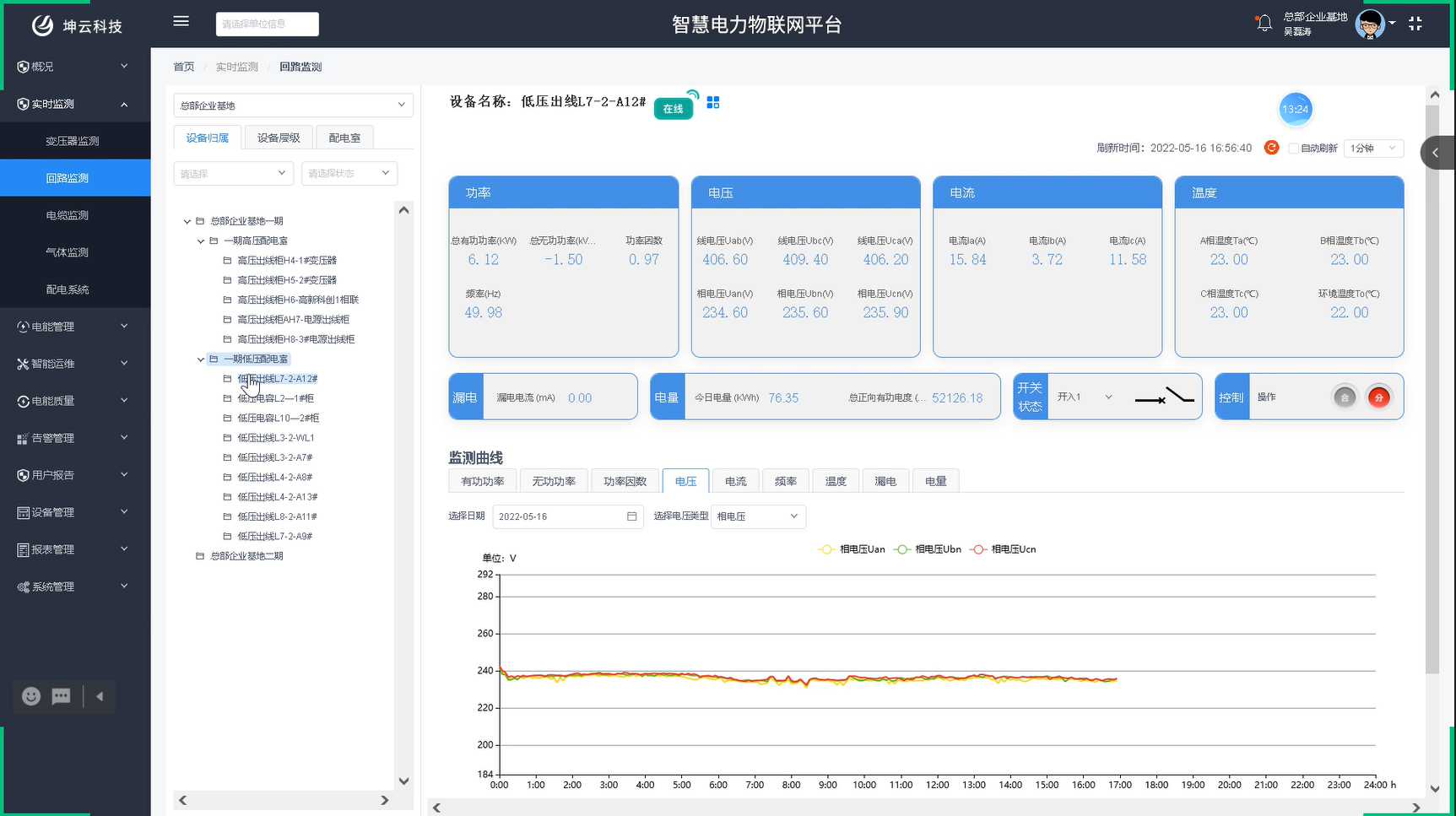Screen dimensions: 1456x816
Task: Expand the 智能运维 sidebar menu
Action: click(x=75, y=364)
